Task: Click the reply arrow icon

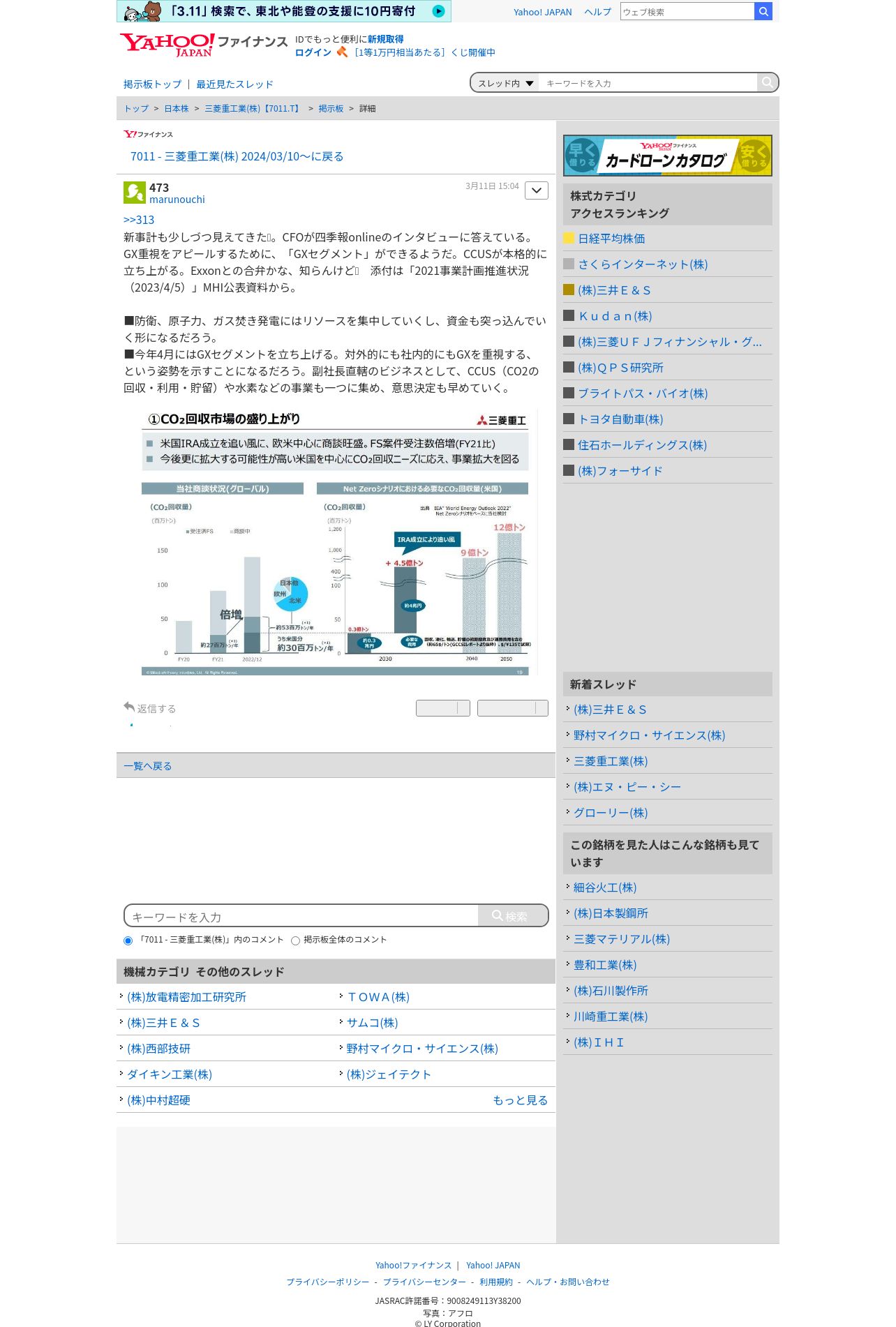Action: pyautogui.click(x=129, y=707)
